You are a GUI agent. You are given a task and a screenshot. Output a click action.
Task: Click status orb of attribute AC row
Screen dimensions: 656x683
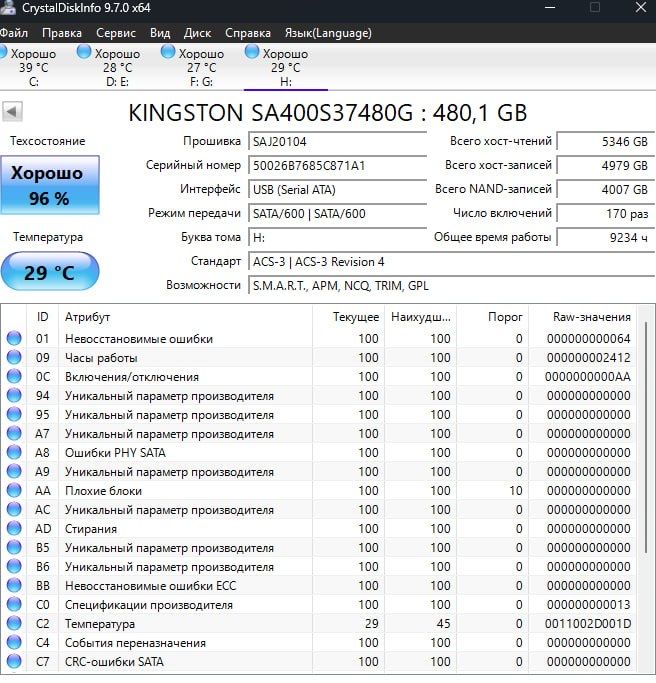(x=14, y=509)
